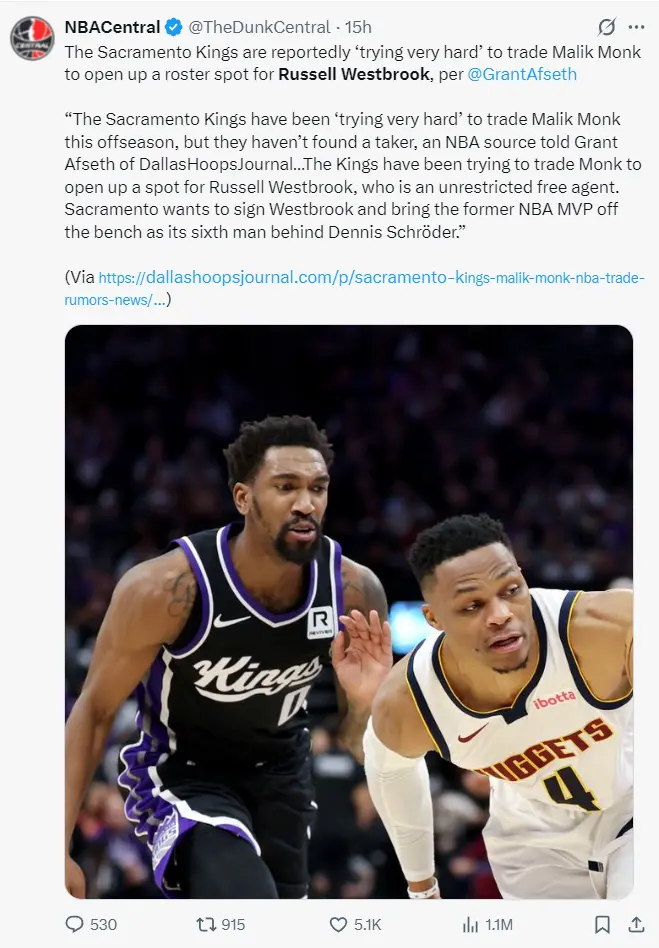
Task: Click the blue verified badge
Action: [x=174, y=27]
